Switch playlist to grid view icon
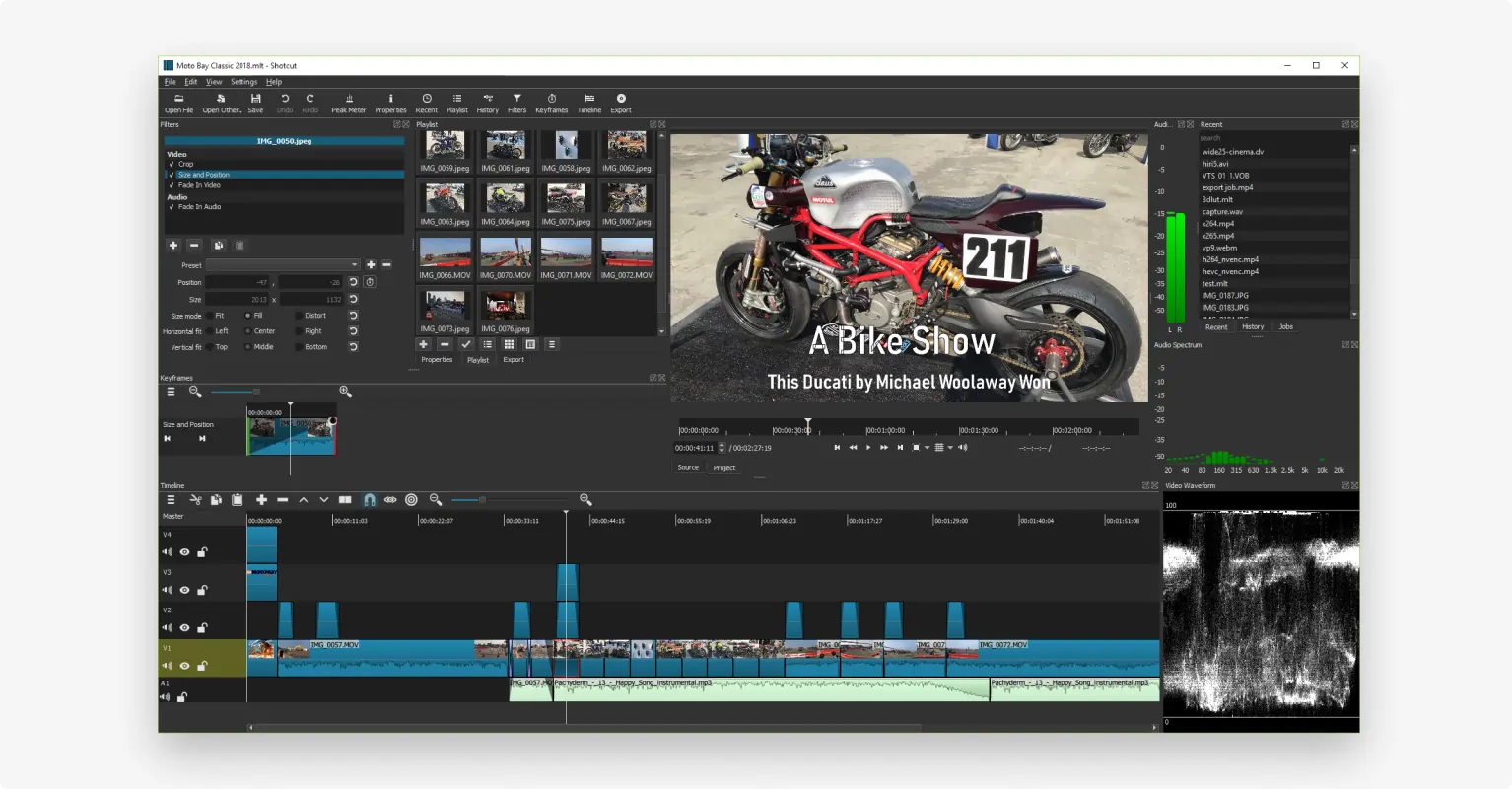Image resolution: width=1512 pixels, height=789 pixels. coord(509,344)
